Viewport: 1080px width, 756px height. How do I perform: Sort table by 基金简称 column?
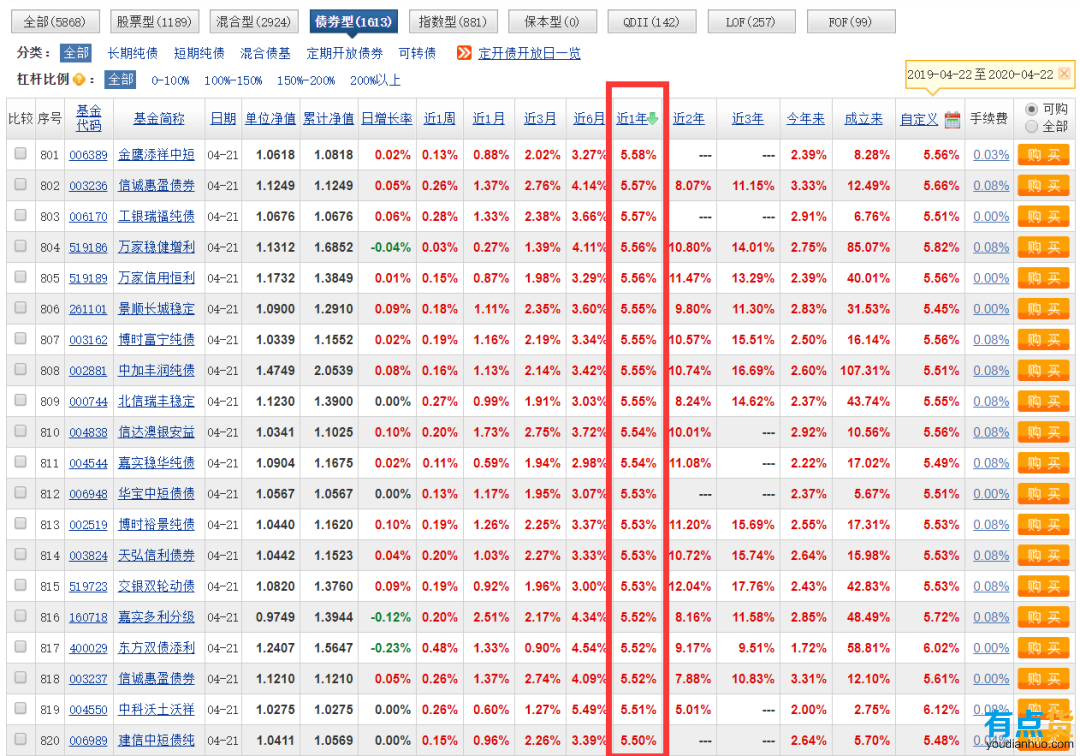click(x=159, y=118)
